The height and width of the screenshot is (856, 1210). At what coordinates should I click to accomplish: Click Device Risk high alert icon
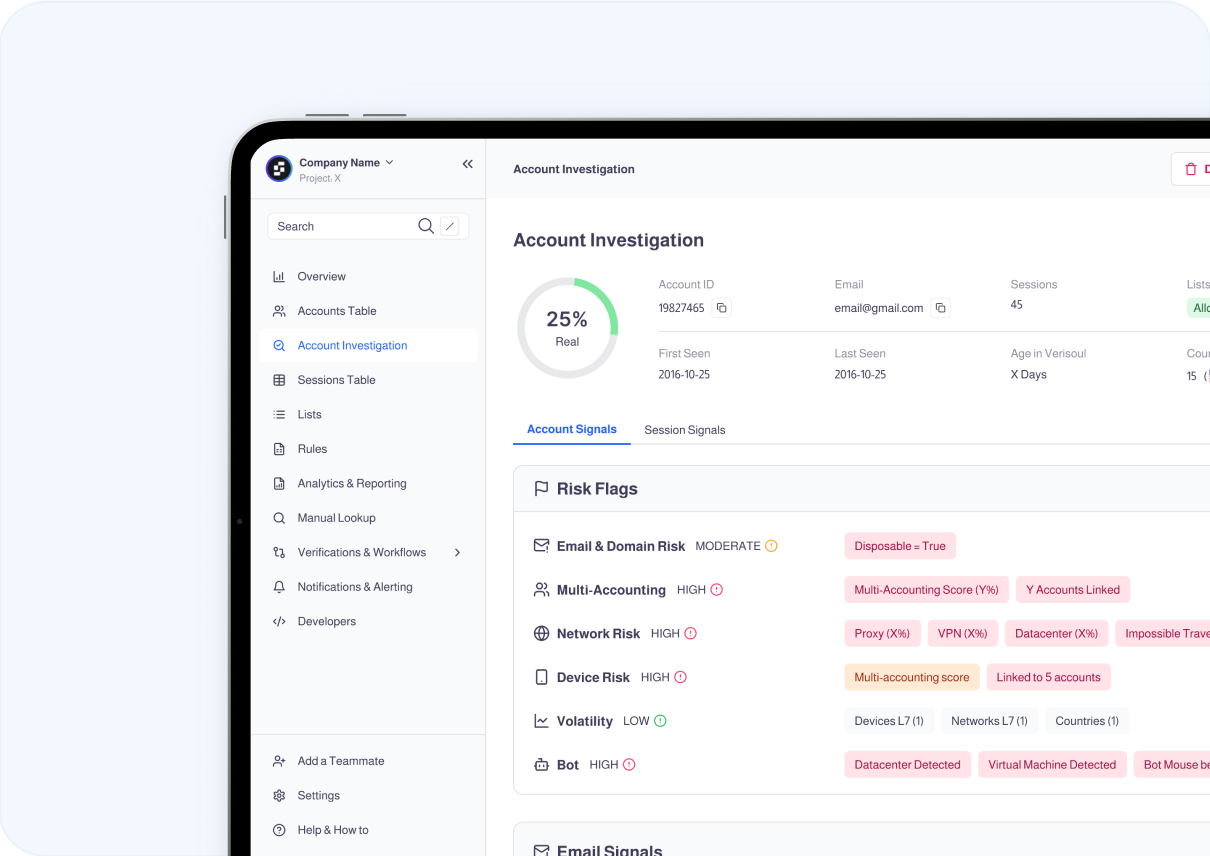pyautogui.click(x=680, y=677)
